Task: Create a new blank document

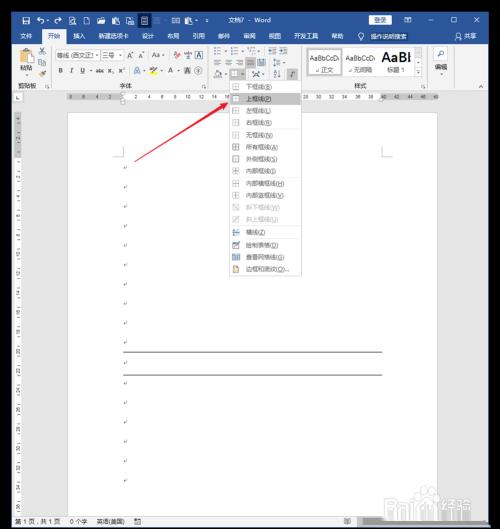Action: tap(86, 21)
